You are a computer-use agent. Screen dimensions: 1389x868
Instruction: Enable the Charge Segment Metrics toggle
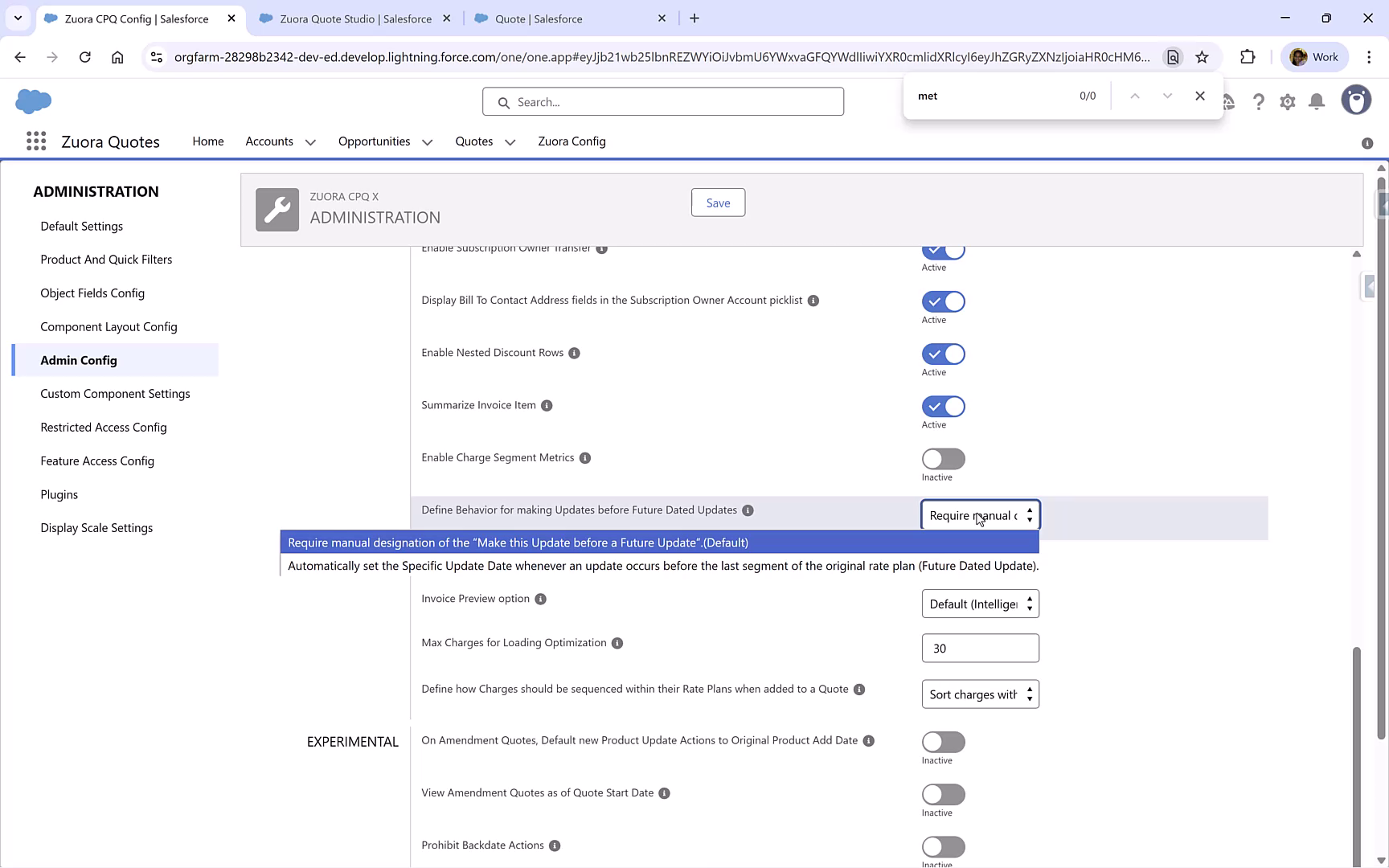coord(942,459)
